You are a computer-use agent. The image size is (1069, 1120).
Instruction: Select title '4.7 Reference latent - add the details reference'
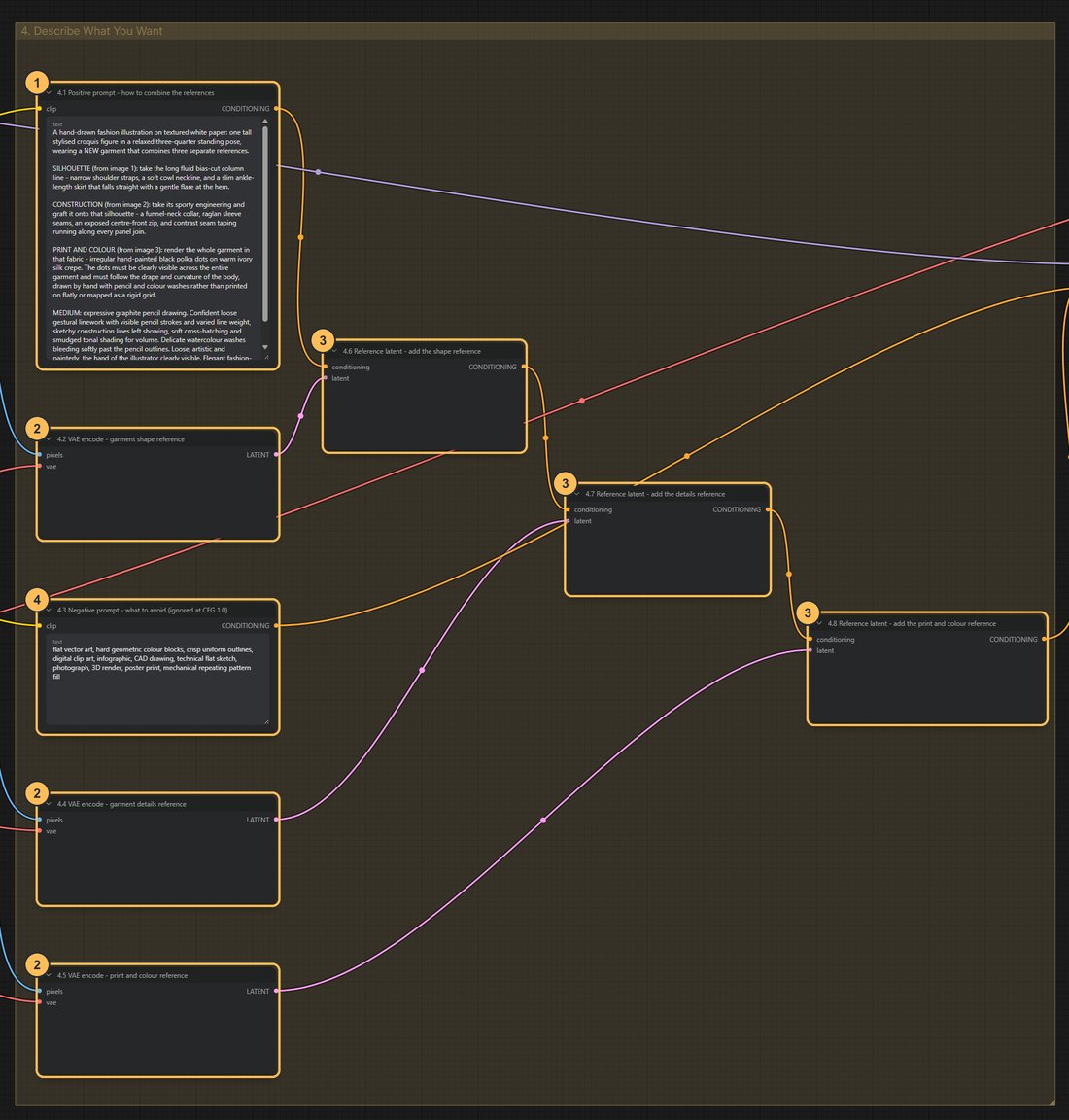(655, 494)
